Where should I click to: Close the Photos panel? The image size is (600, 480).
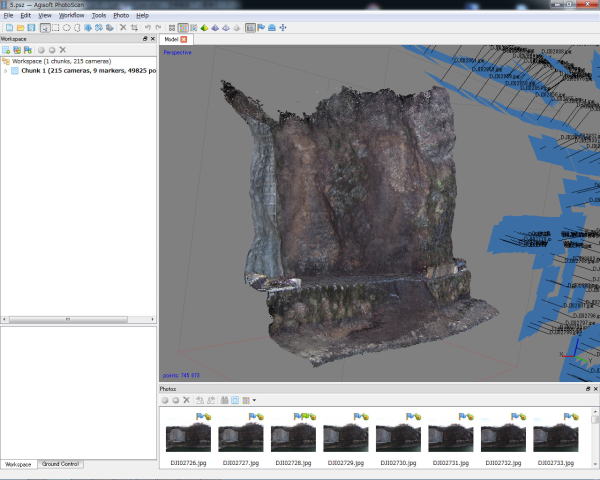point(595,389)
